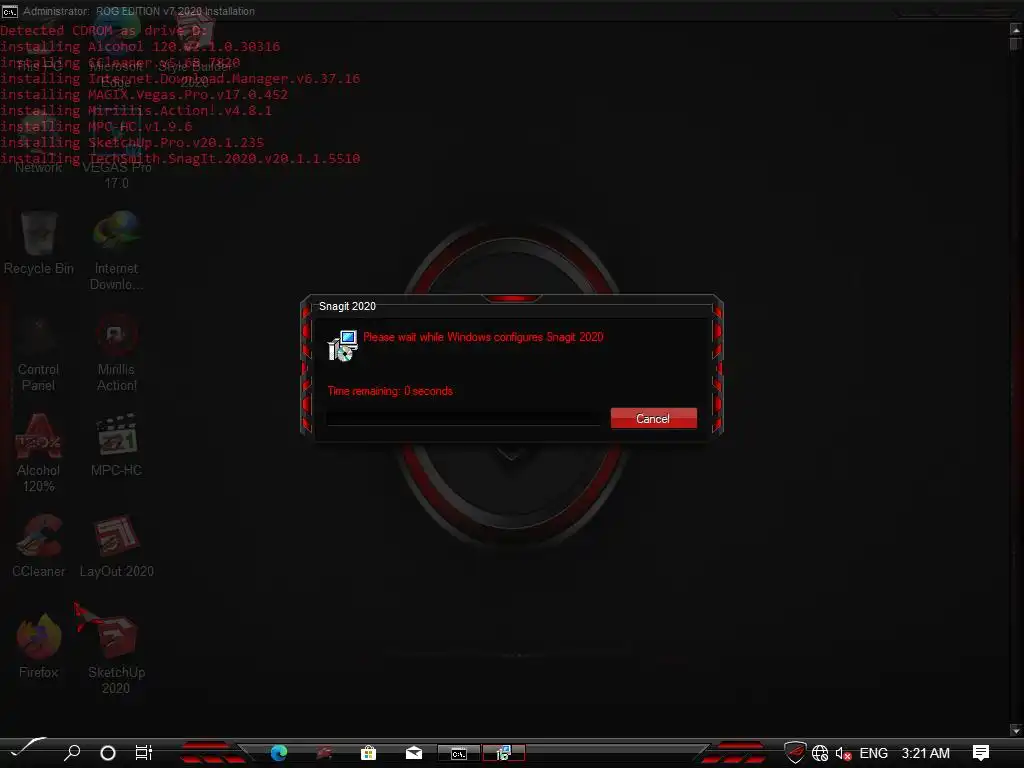Click the ENG language indicator
1024x768 pixels.
click(873, 753)
